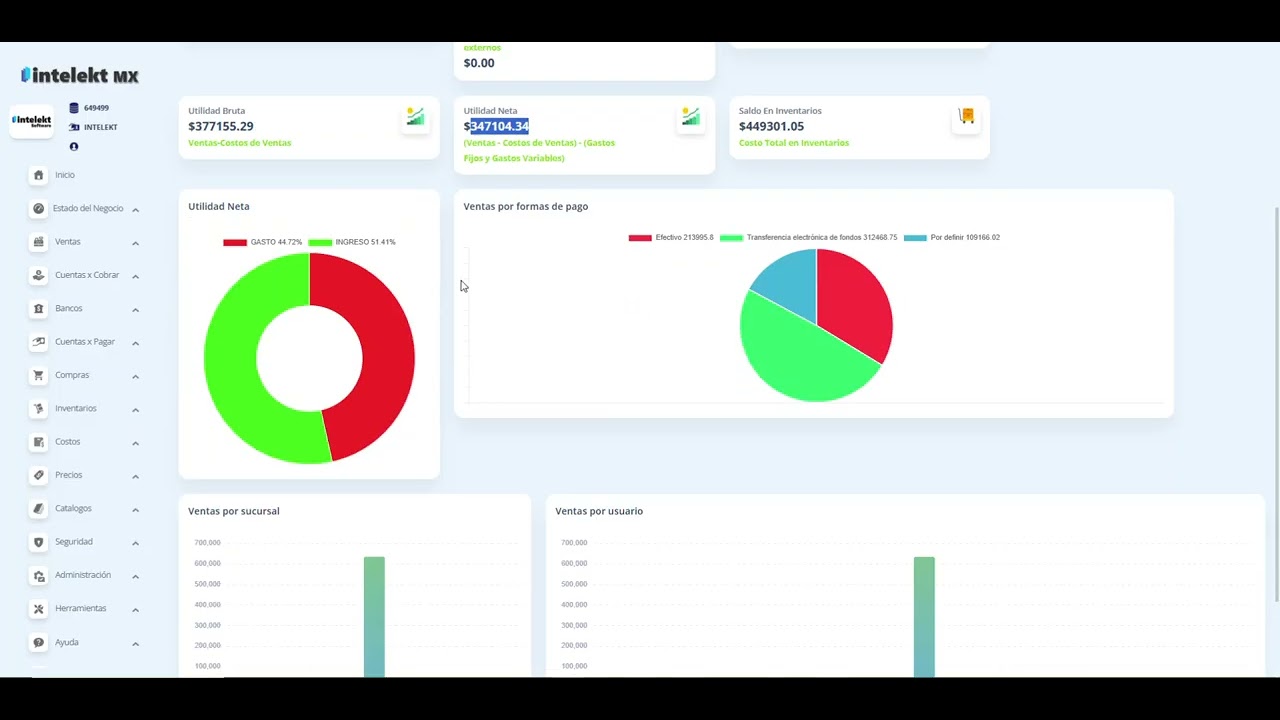This screenshot has width=1280, height=720.
Task: Click the Ventas por usuario heading
Action: click(x=599, y=511)
